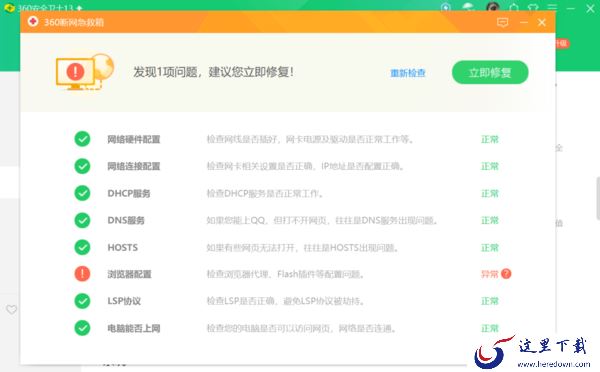Click the scrollbar of the 360安全卫士 window
The width and height of the screenshot is (600, 372).
tap(598, 198)
